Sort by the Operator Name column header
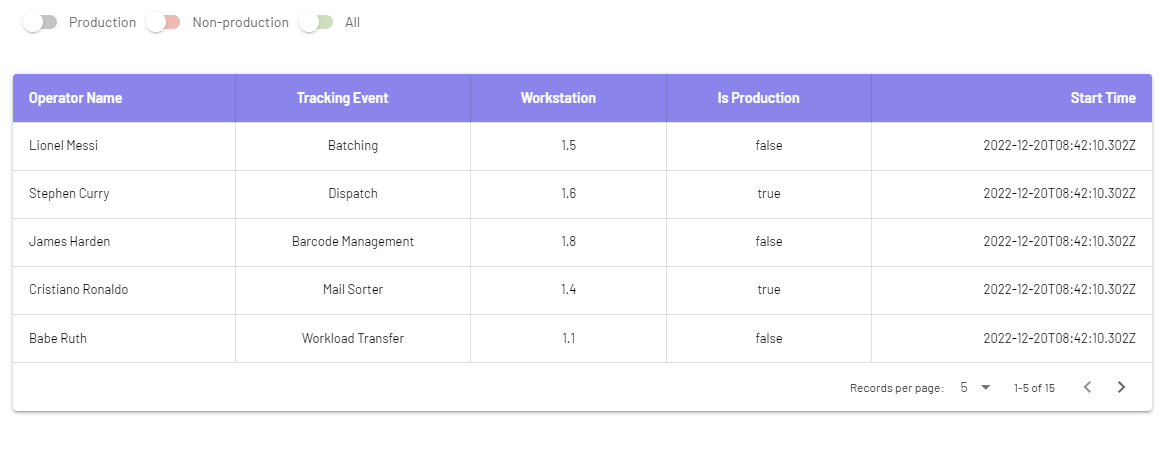1173x451 pixels. 76,98
